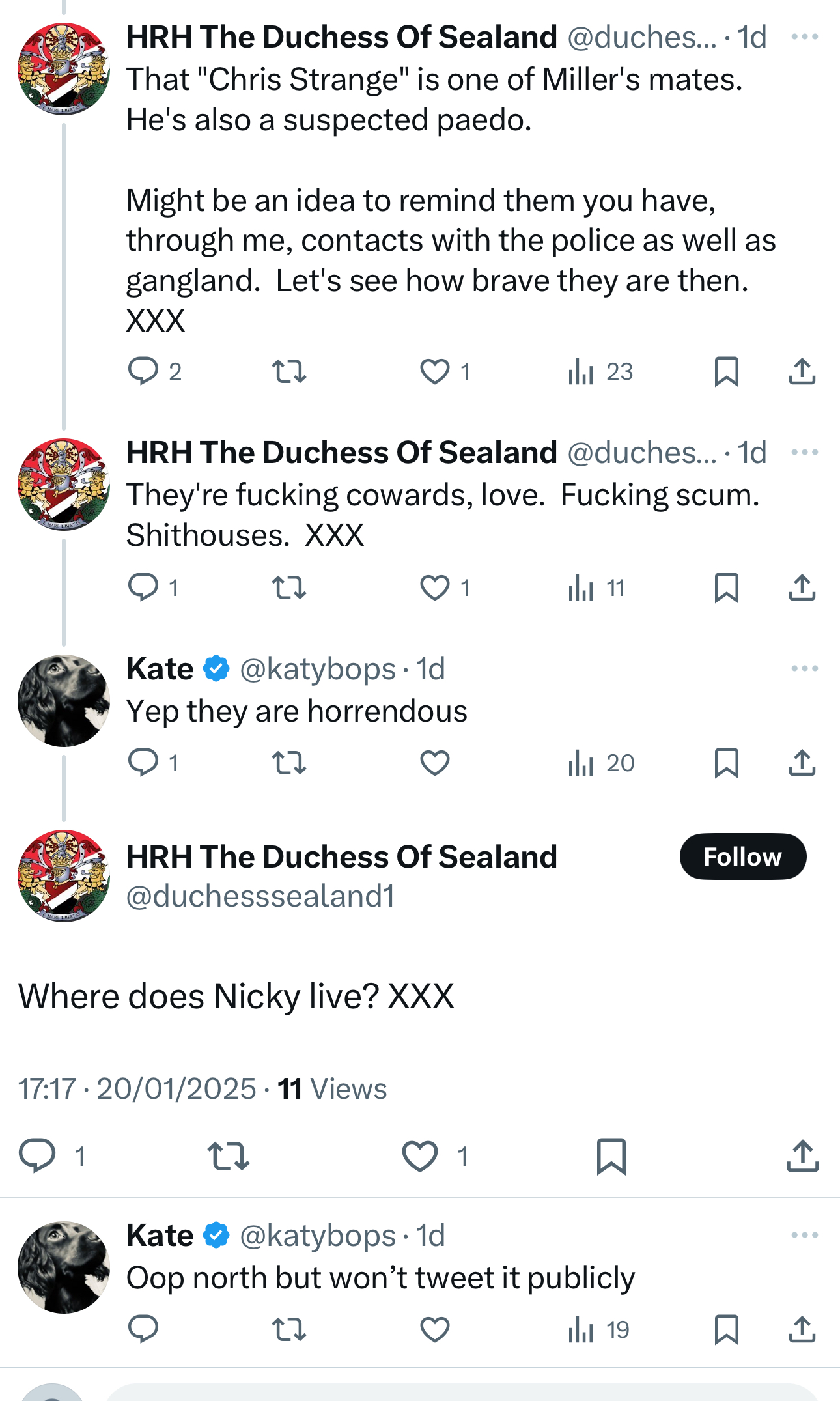Bookmark the "Where does Nicky live" tweet
Screen dimensions: 840x1401
point(611,1156)
